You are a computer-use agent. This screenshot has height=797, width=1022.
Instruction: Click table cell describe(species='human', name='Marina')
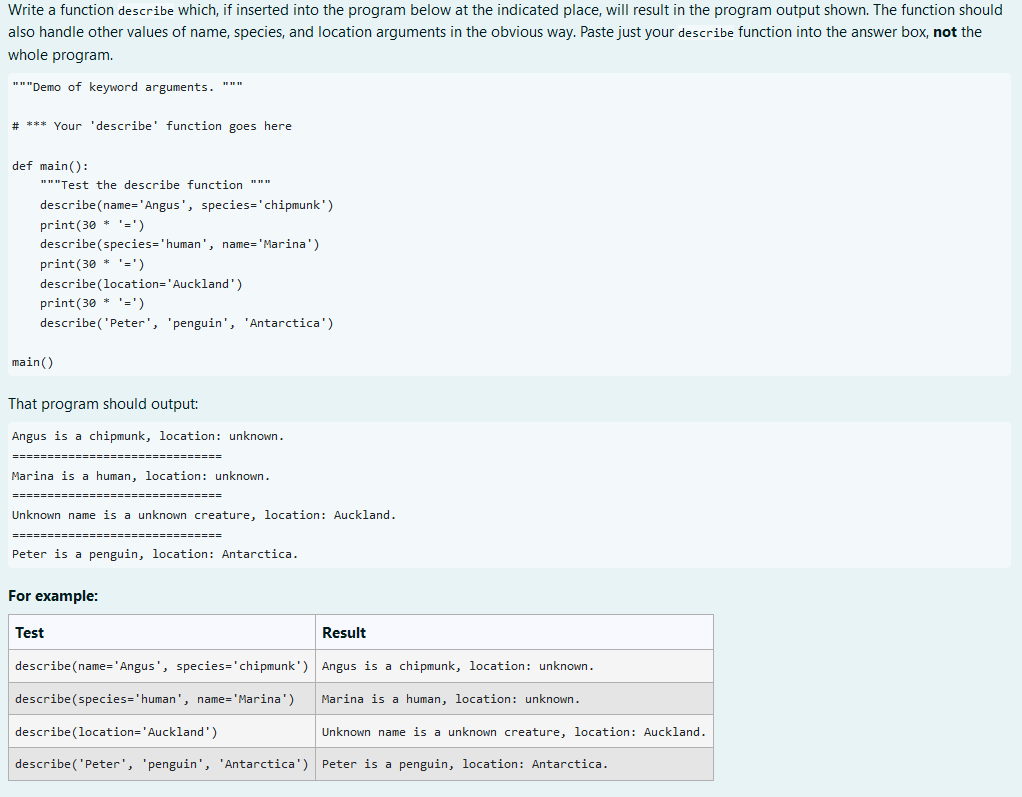162,699
